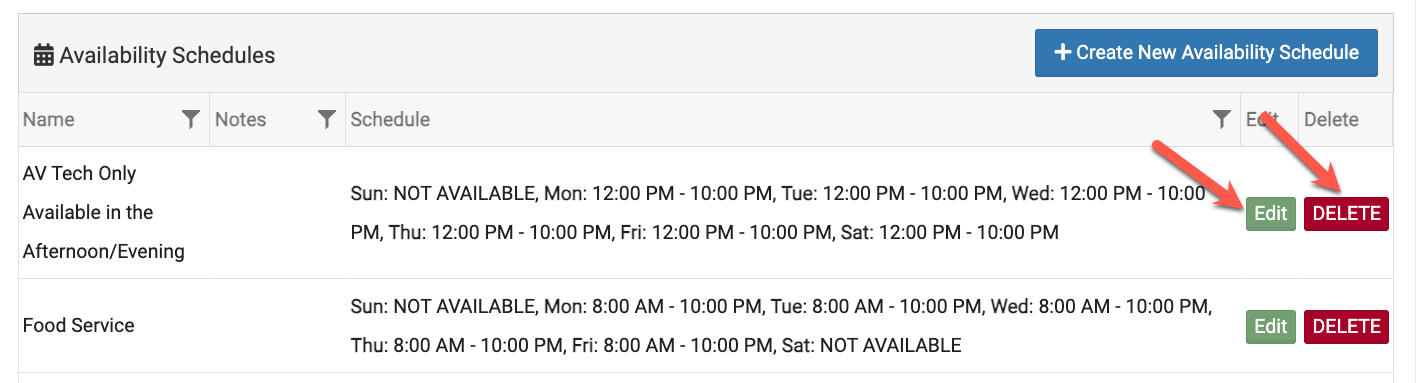Delete the Food Service schedule
The width and height of the screenshot is (1416, 383).
click(1346, 326)
